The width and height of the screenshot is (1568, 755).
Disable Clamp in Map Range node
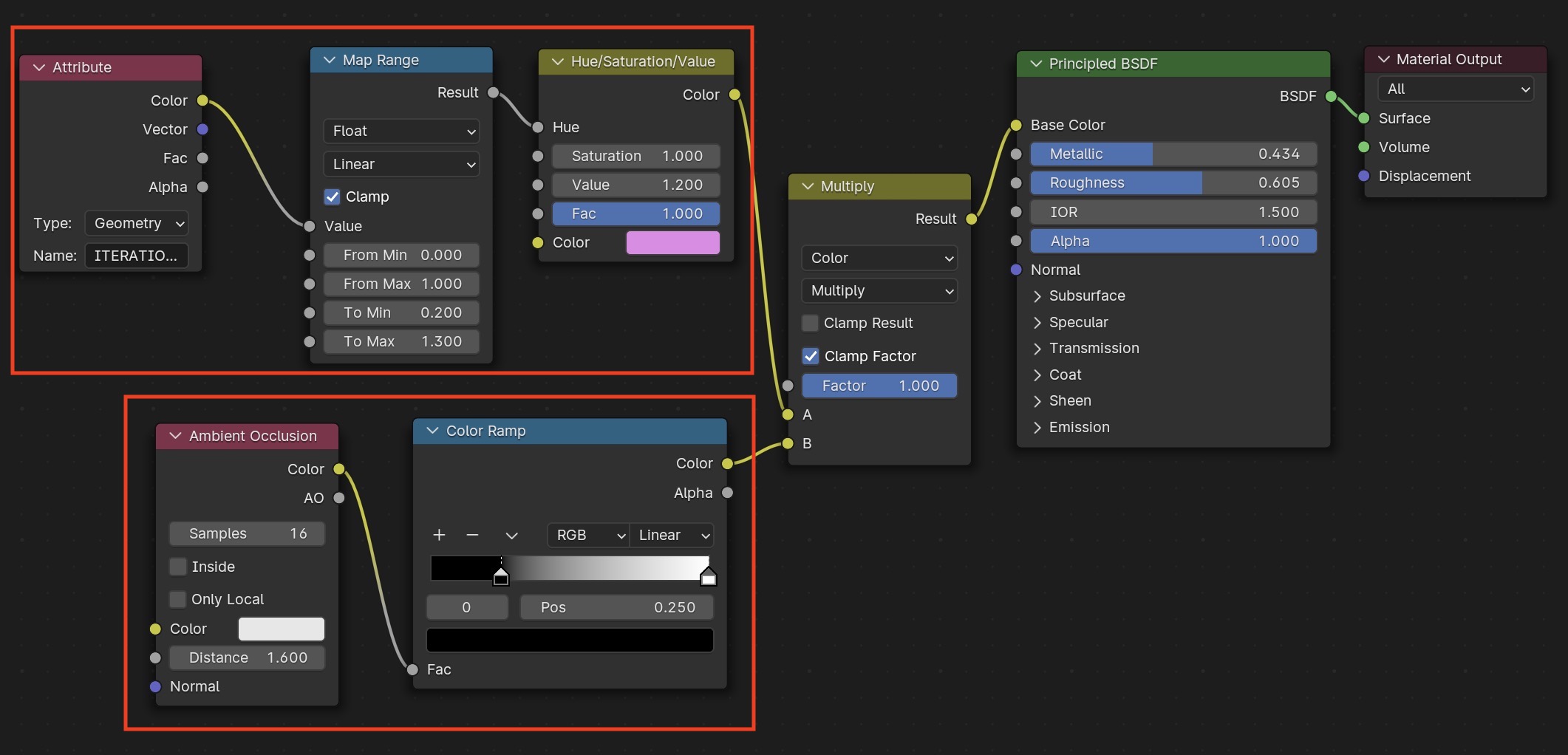[333, 197]
